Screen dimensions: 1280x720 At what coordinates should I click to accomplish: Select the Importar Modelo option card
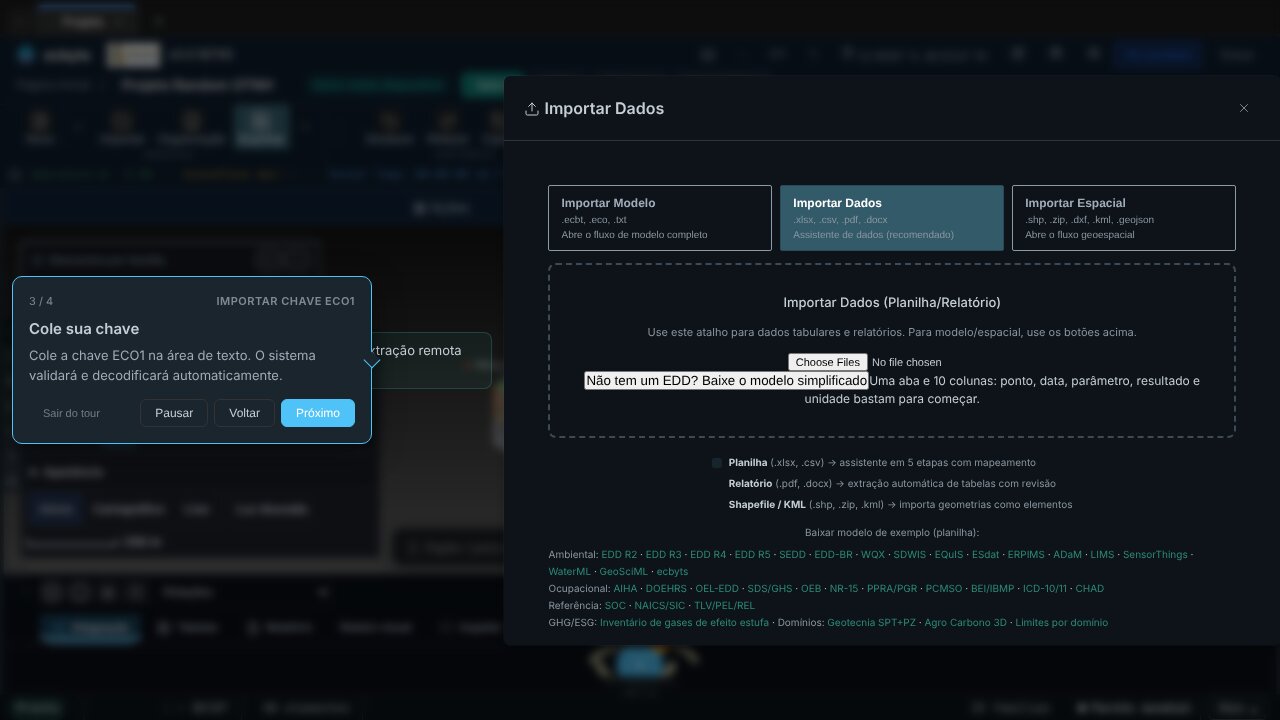tap(660, 218)
